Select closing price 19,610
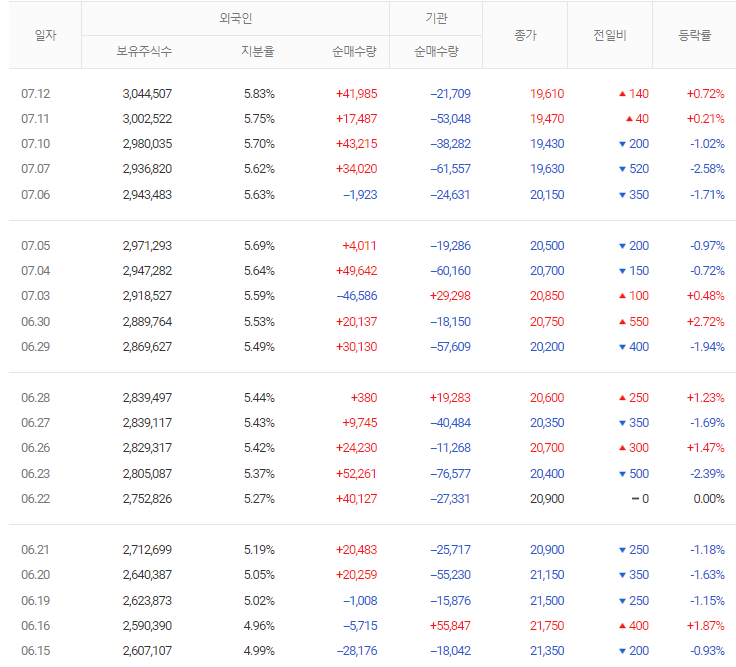This screenshot has height=667, width=736. tap(547, 94)
